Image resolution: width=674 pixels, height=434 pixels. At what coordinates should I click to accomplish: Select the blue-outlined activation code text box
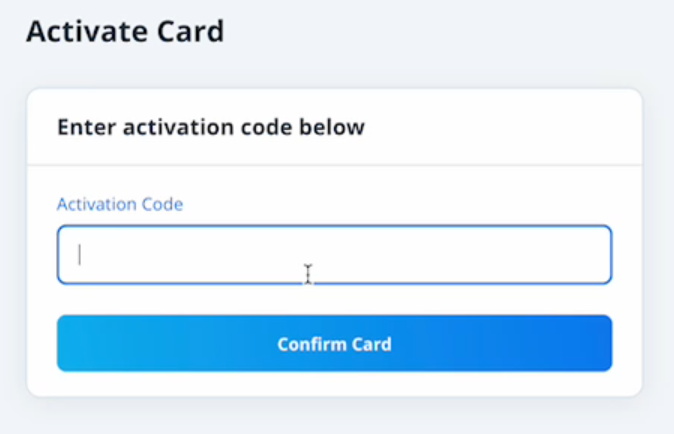point(334,255)
